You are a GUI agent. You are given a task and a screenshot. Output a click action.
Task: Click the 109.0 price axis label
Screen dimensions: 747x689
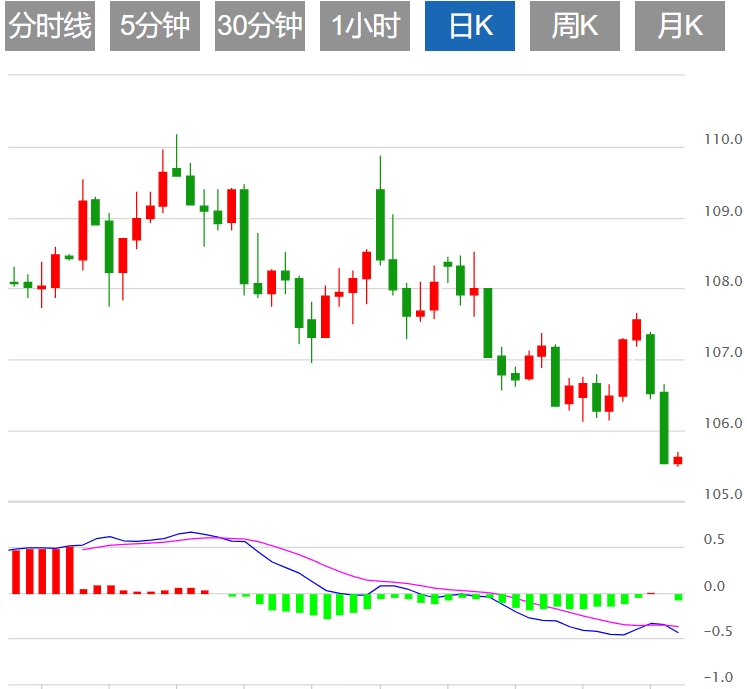(723, 211)
